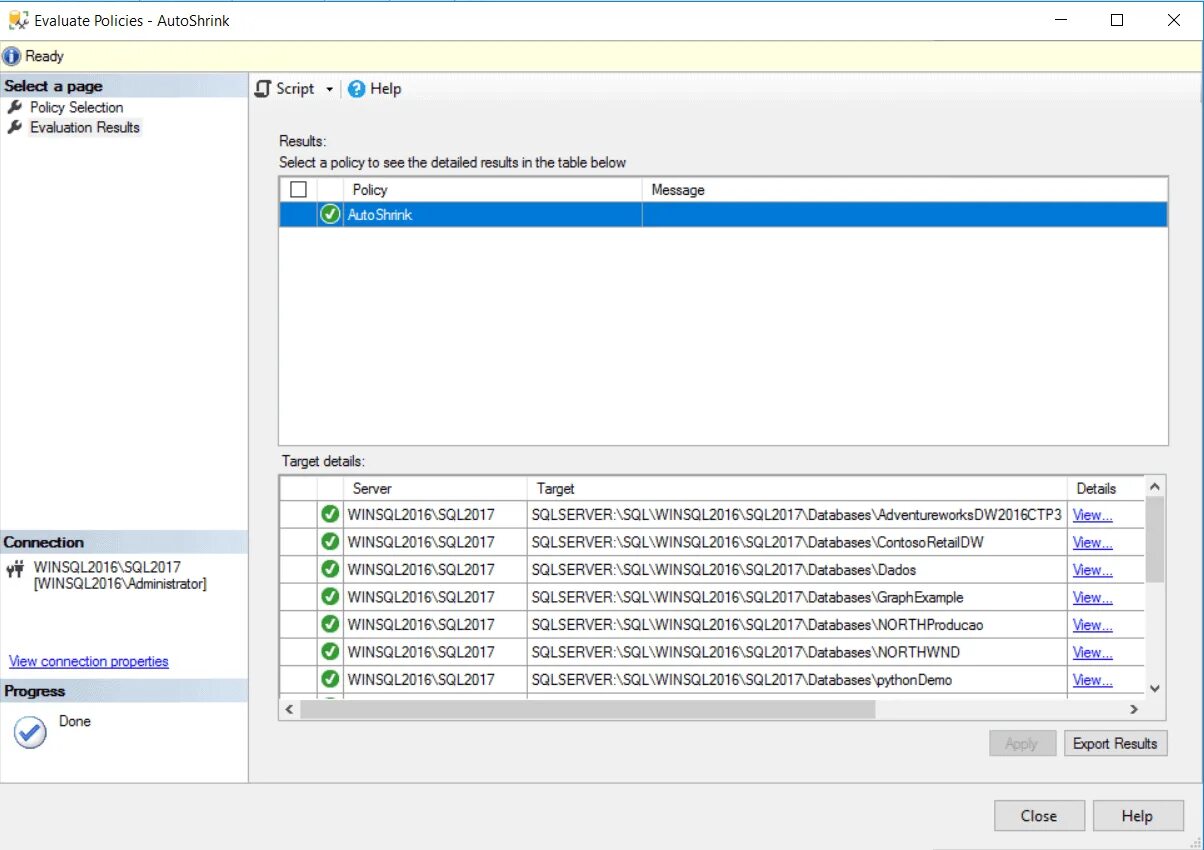
Task: Click the AutoShrink policy green check icon
Action: pos(330,214)
